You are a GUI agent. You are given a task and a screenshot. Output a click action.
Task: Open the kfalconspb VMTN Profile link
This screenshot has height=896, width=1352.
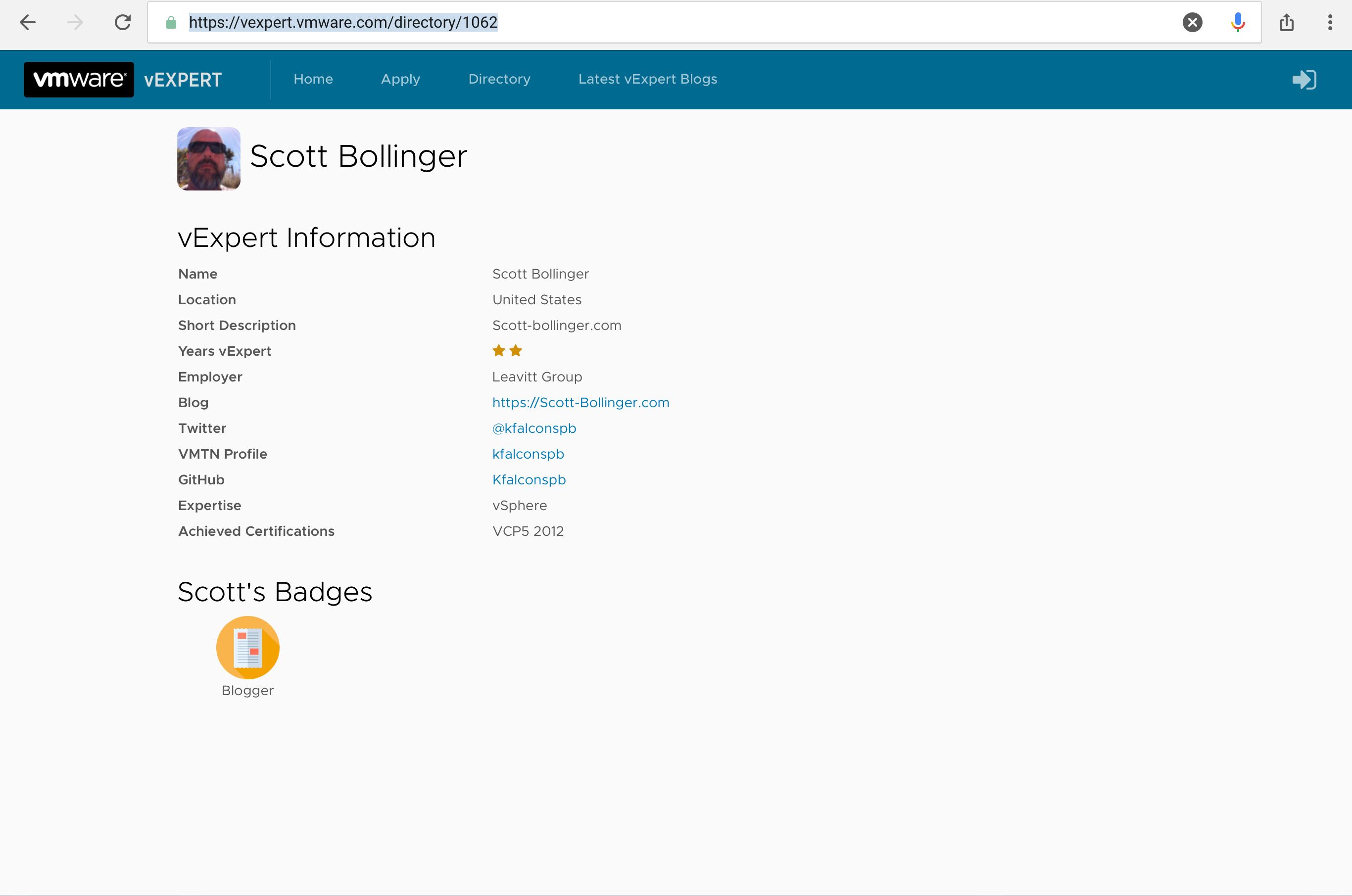(528, 454)
